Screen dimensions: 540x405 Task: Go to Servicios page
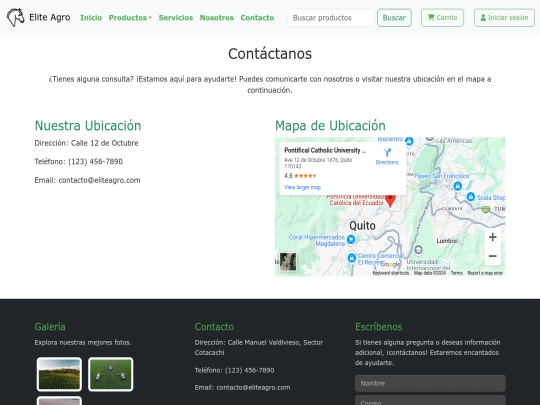(176, 18)
